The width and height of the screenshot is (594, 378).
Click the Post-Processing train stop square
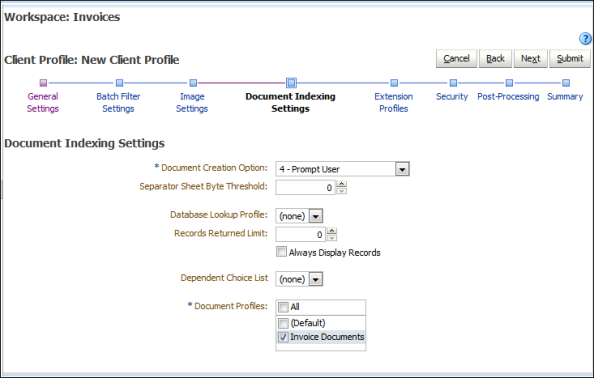509,83
